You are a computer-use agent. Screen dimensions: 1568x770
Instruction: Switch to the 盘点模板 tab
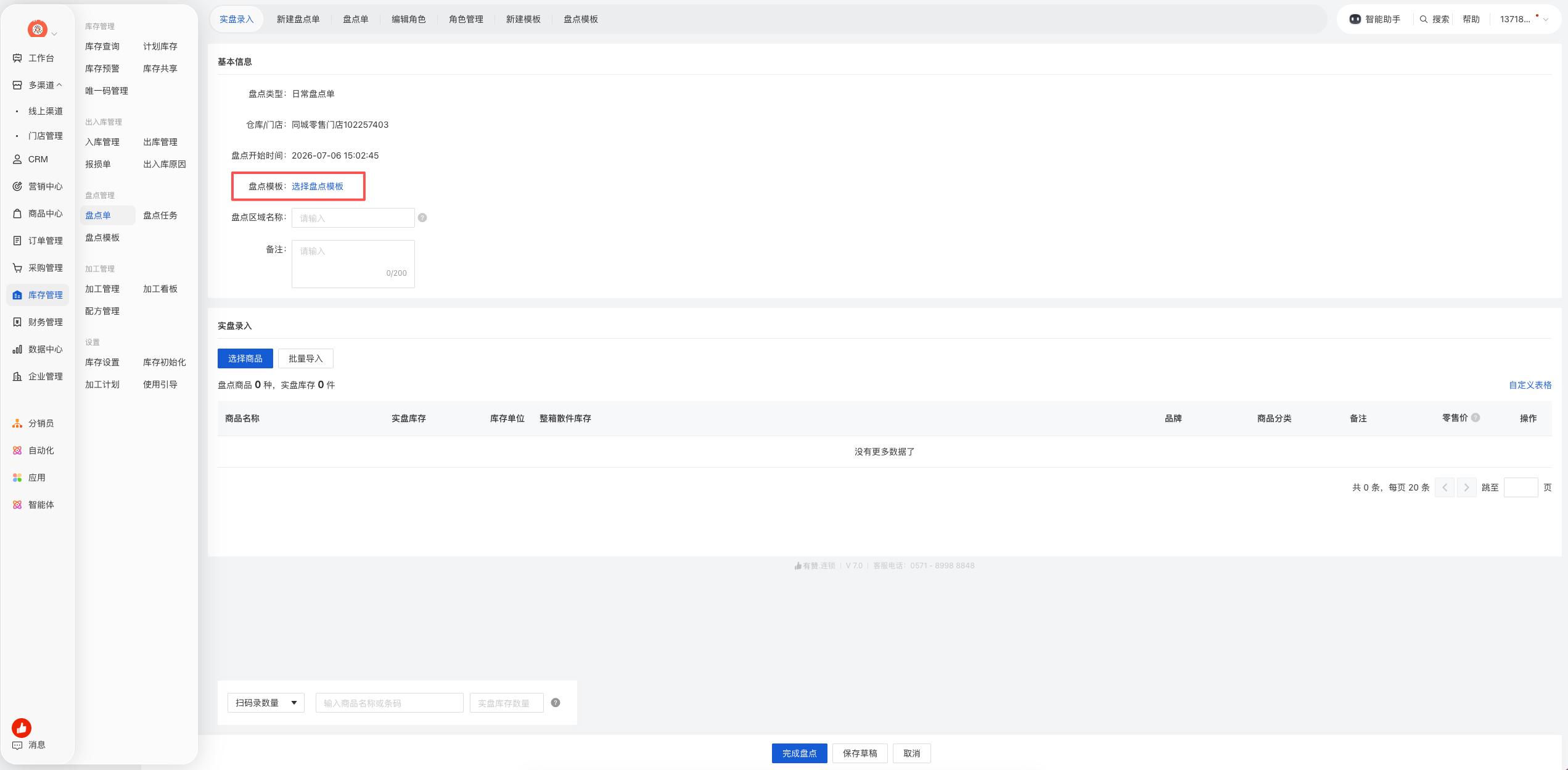(x=580, y=19)
